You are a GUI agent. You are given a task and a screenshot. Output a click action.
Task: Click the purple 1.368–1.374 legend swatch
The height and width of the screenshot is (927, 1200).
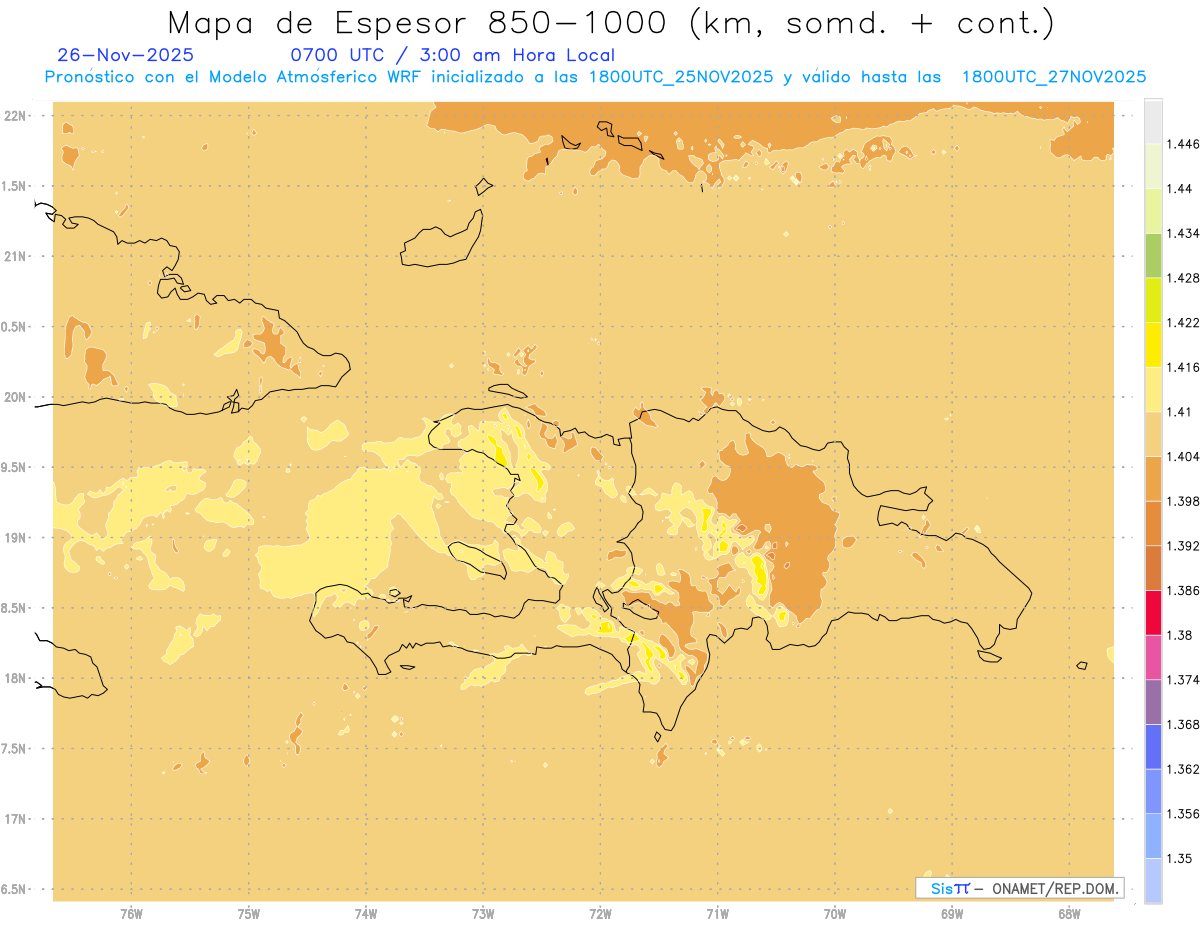coord(1153,702)
